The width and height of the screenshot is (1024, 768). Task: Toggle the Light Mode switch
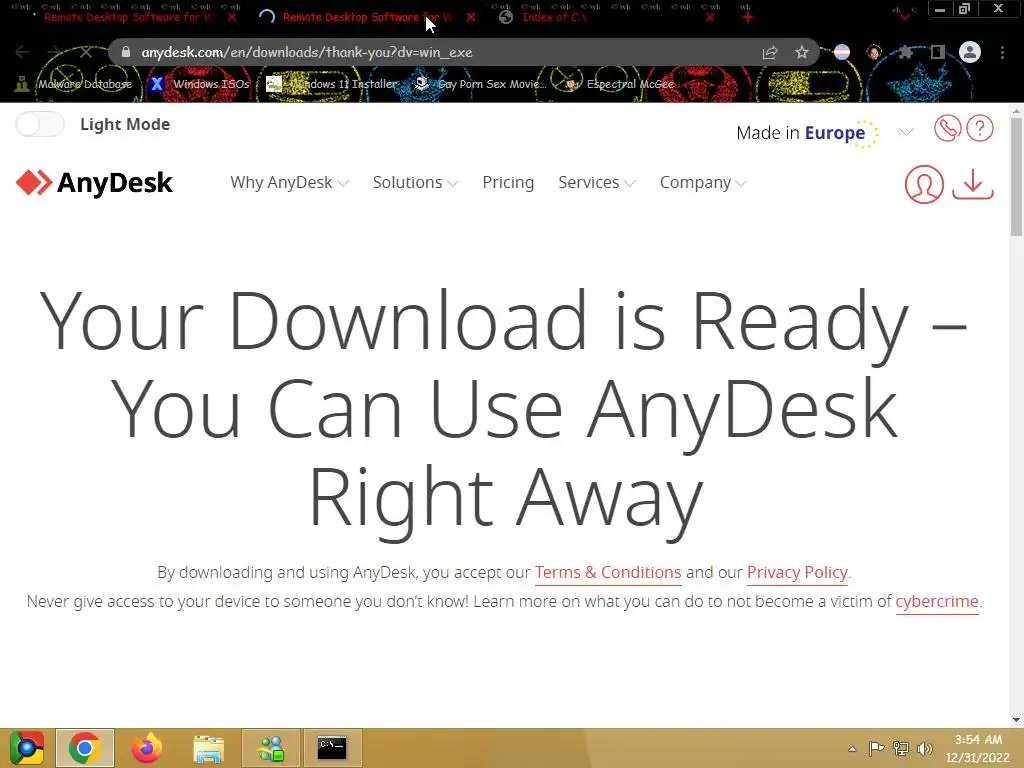click(x=40, y=124)
